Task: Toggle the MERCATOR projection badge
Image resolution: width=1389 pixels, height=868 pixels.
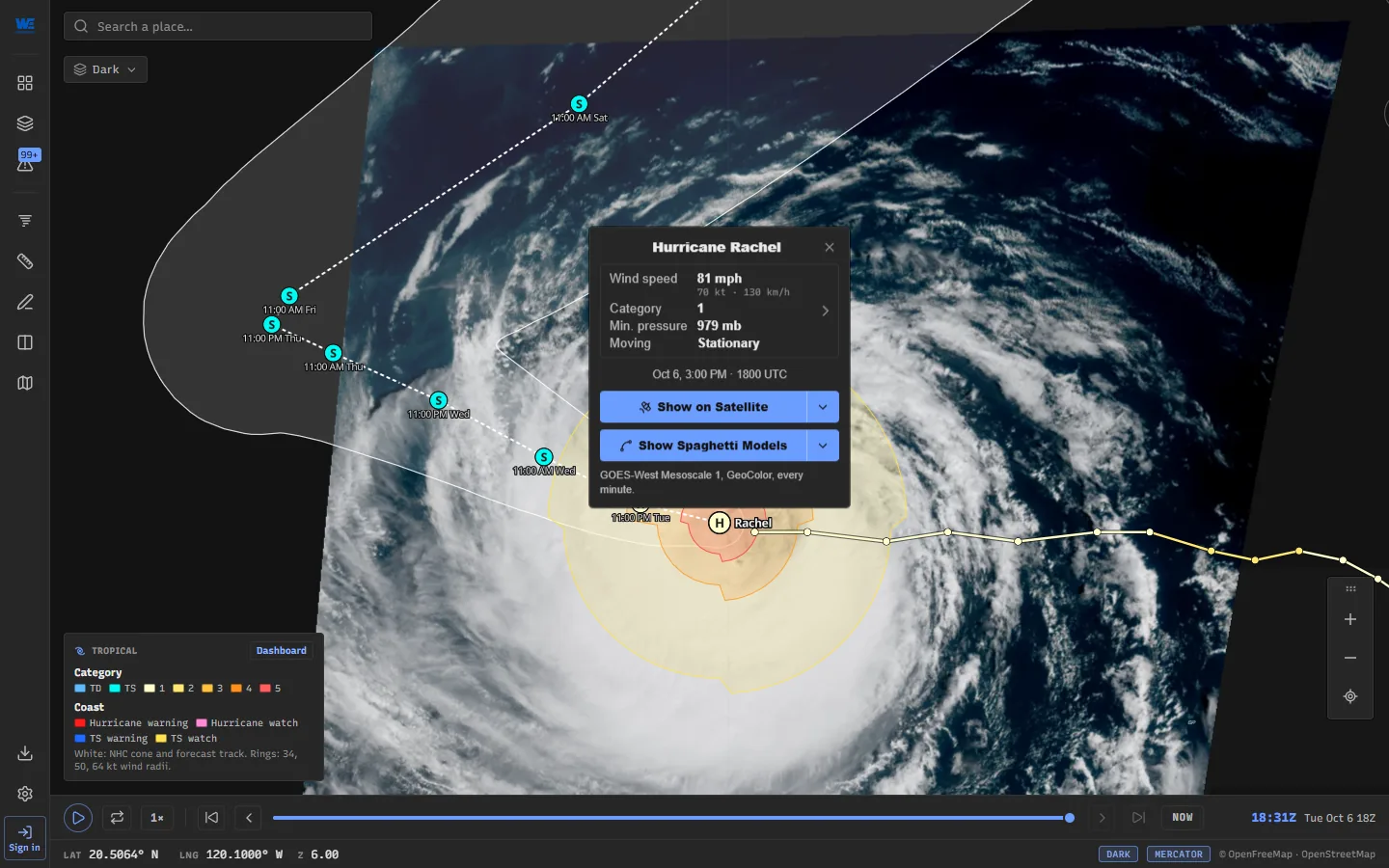Action: click(x=1179, y=854)
